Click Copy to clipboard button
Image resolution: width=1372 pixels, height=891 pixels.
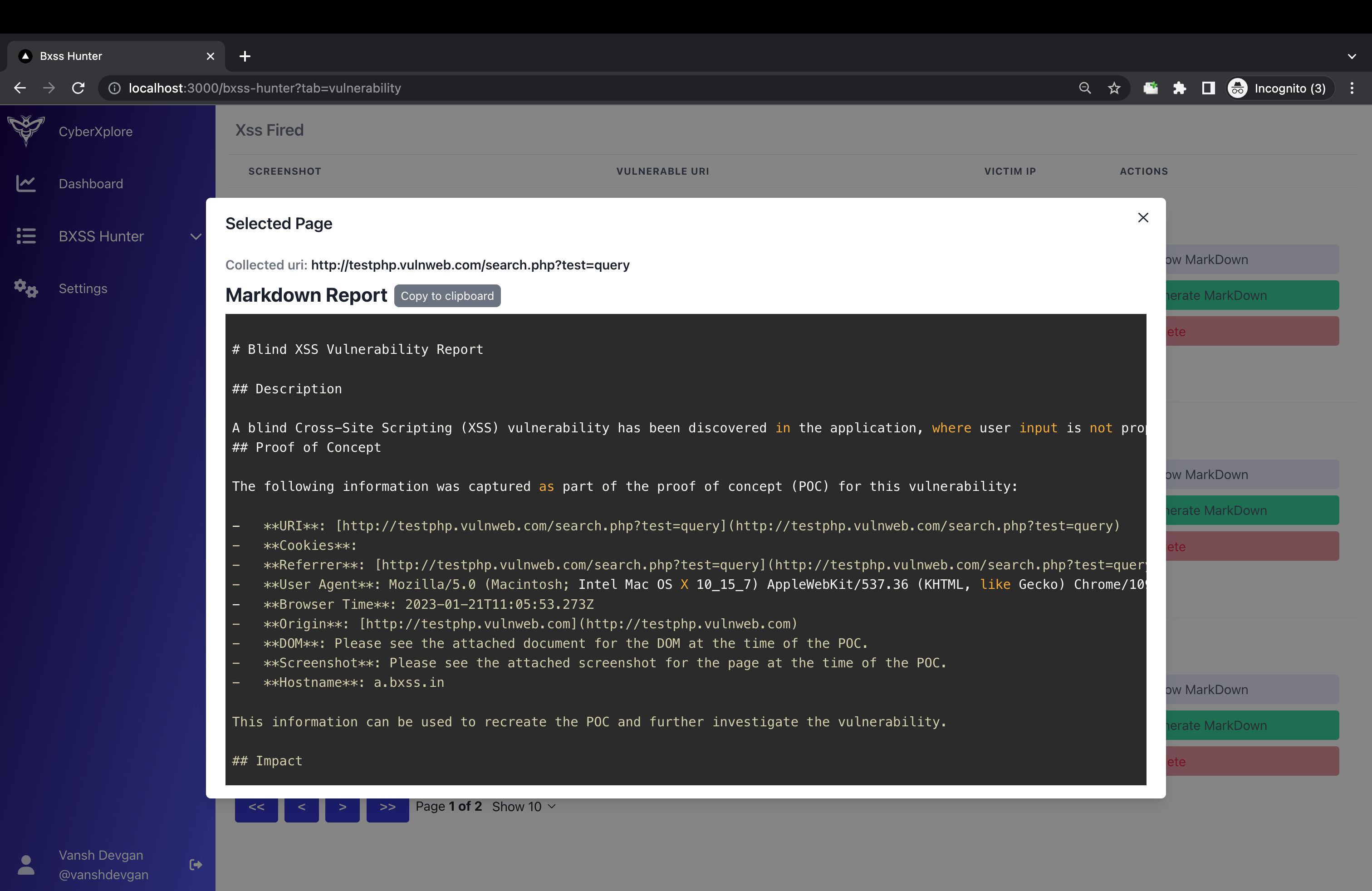pos(447,295)
